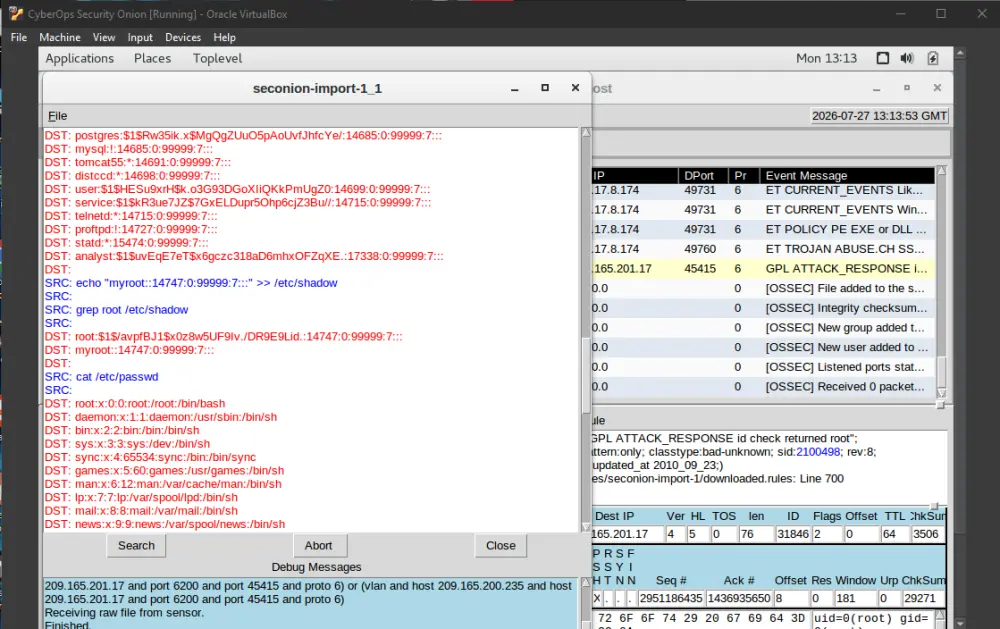The image size is (1000, 629).
Task: Click the Window field showing 181
Action: tap(854, 598)
